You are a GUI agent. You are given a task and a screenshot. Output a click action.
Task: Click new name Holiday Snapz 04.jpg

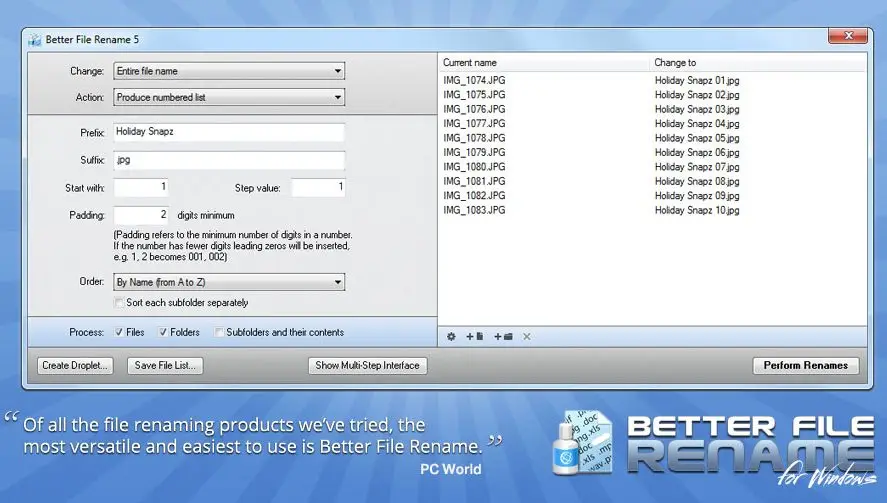pos(697,123)
